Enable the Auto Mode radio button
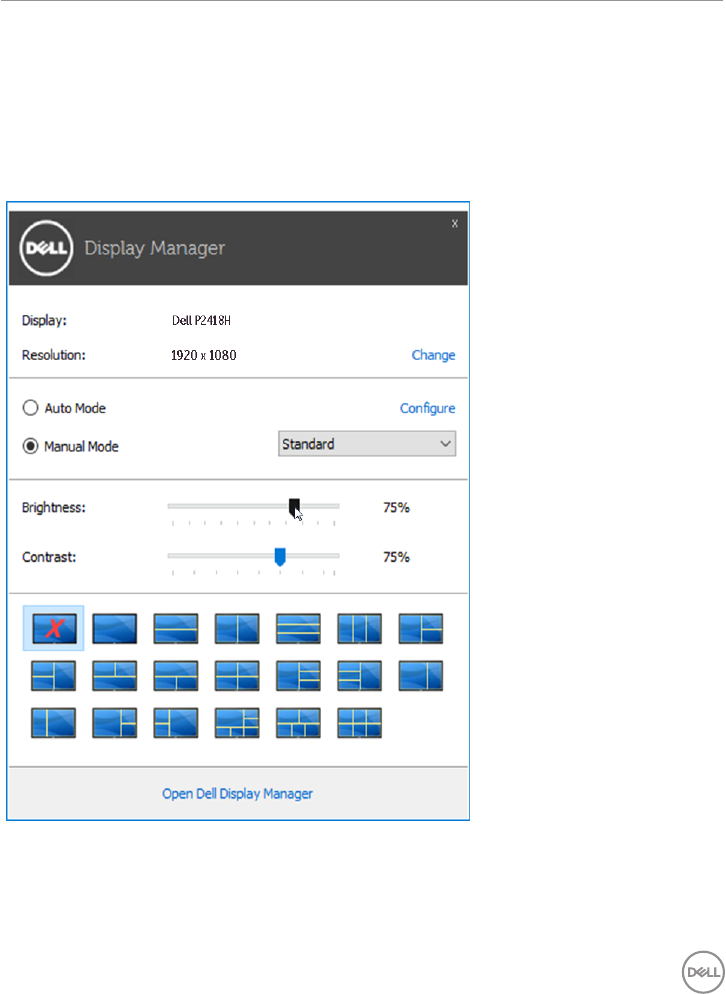 30,408
